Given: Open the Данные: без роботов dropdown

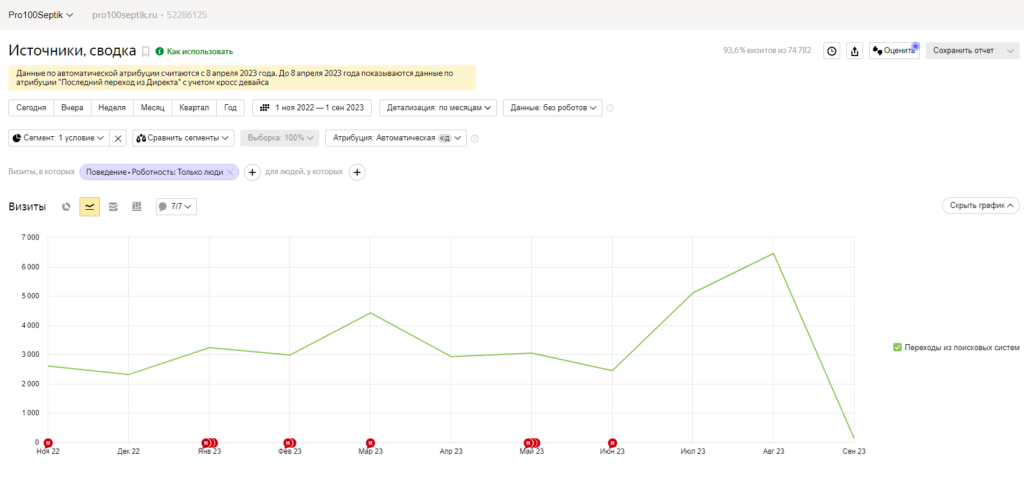Looking at the screenshot, I should 552,108.
